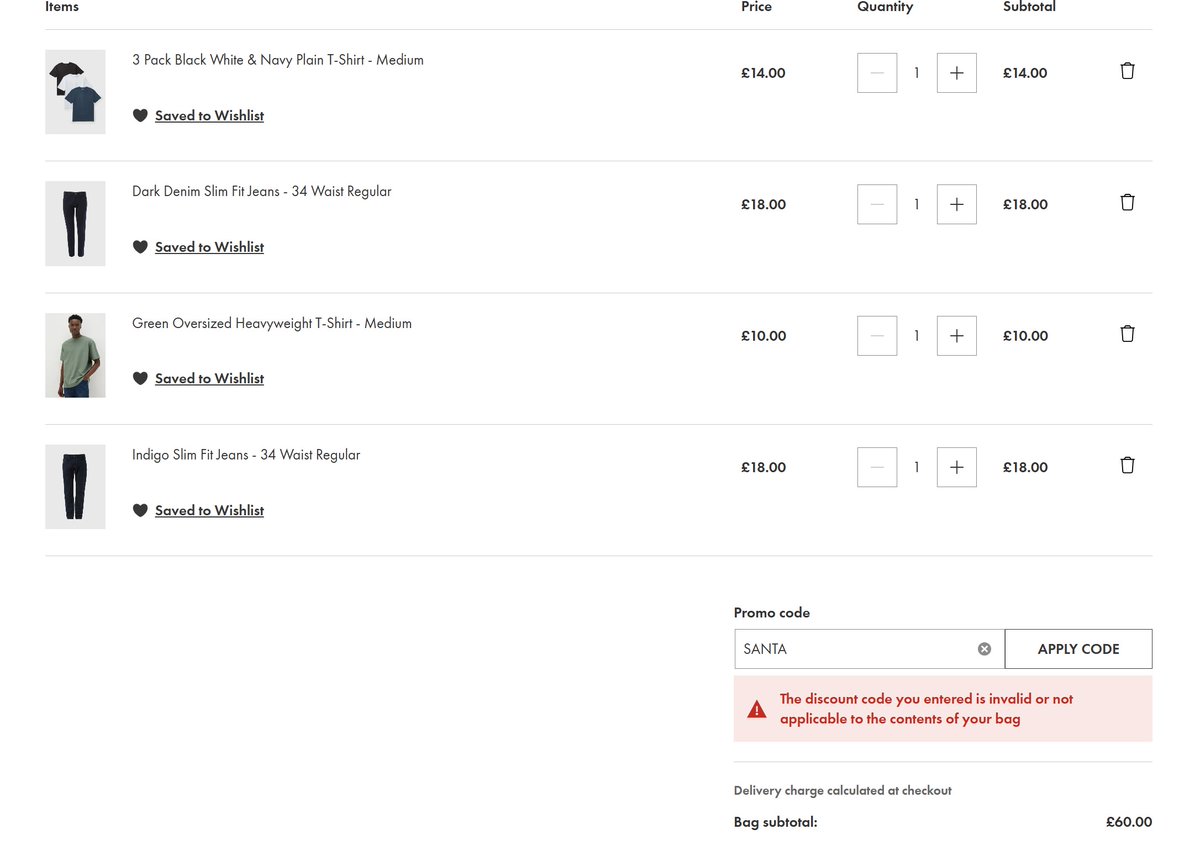The width and height of the screenshot is (1200, 845).
Task: Delete the 3 Pack Plain T-Shirt item
Action: [x=1127, y=71]
